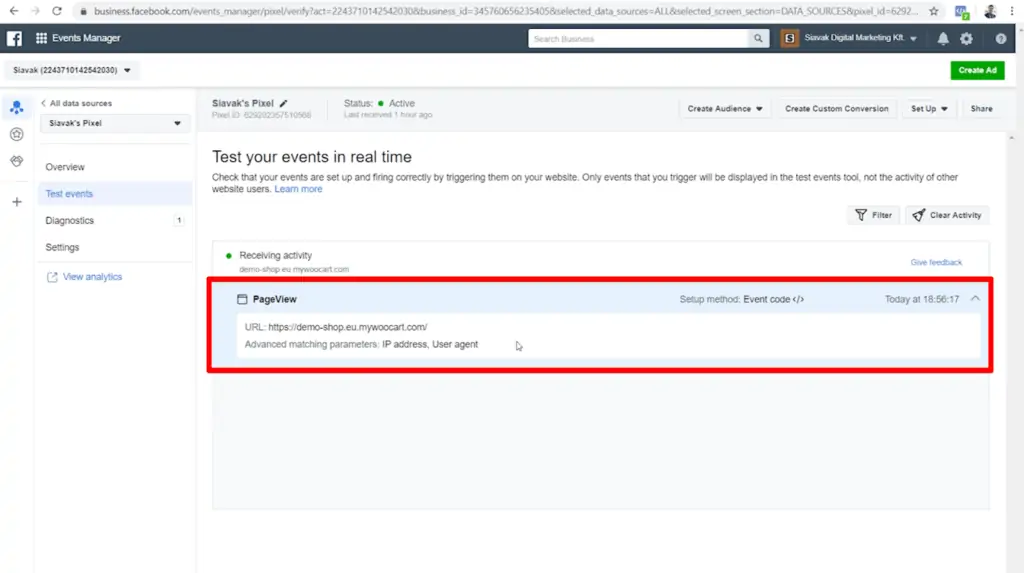
Task: Open custom conversions star icon
Action: [17, 134]
